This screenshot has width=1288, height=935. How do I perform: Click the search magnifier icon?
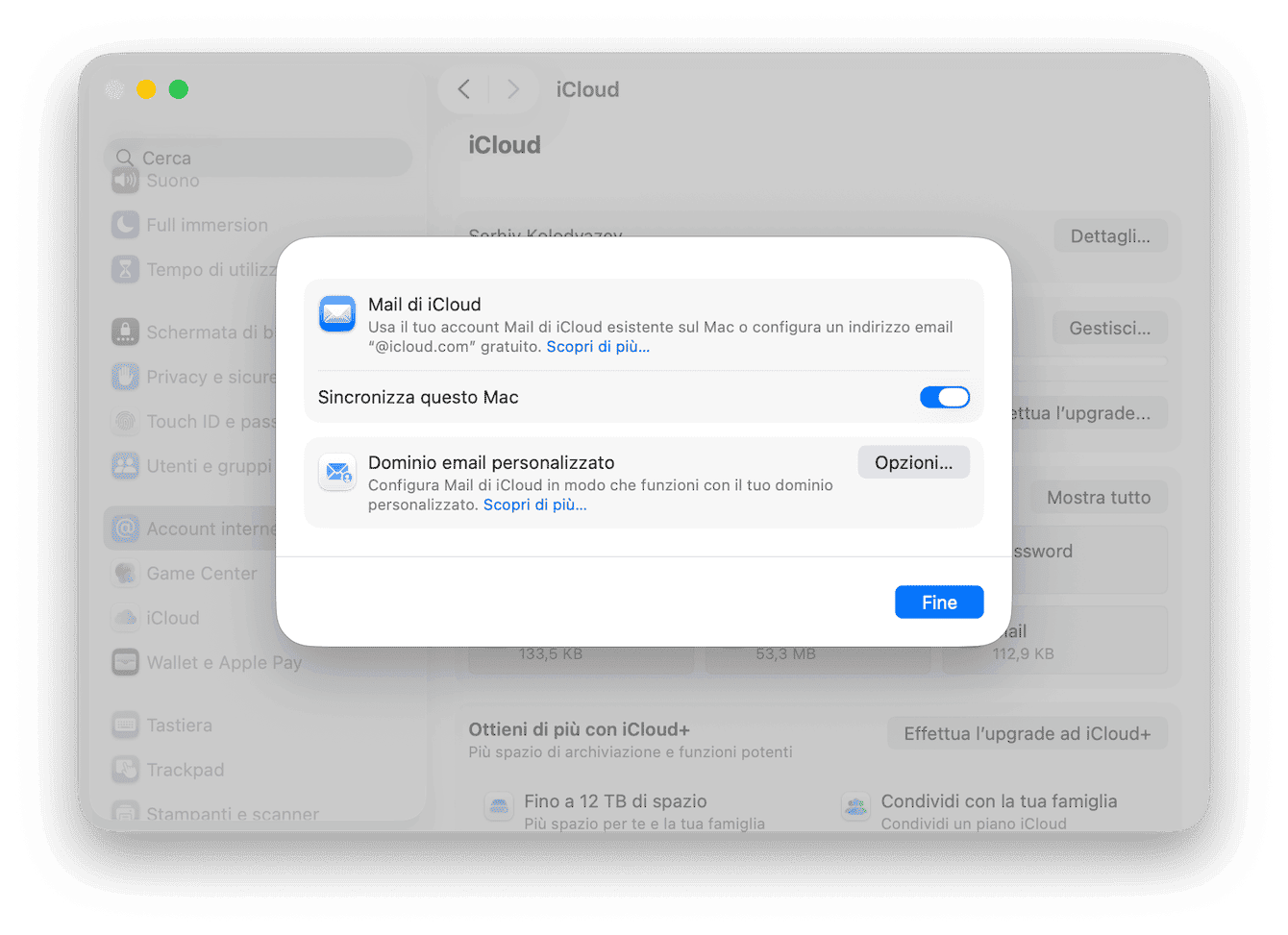coord(125,158)
